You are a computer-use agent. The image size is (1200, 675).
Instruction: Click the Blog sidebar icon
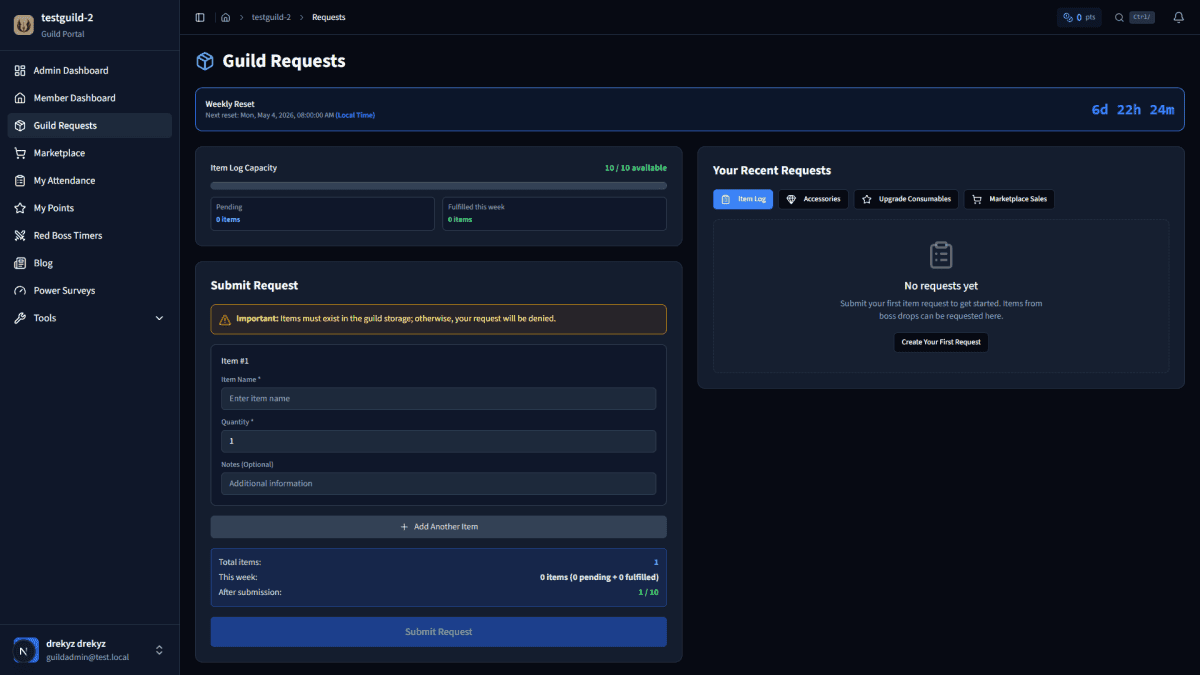click(19, 262)
